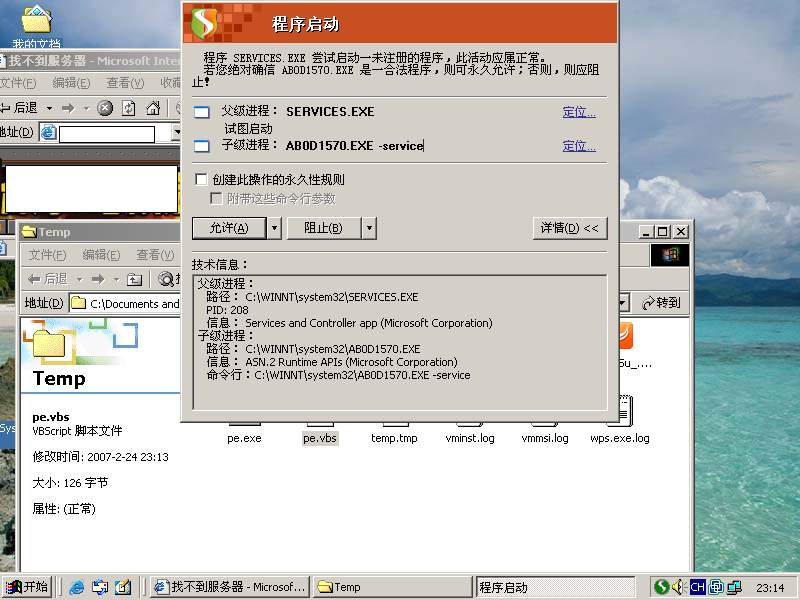Open 查看(V) menu in Internet Explorer window
800x600 pixels.
click(x=125, y=83)
